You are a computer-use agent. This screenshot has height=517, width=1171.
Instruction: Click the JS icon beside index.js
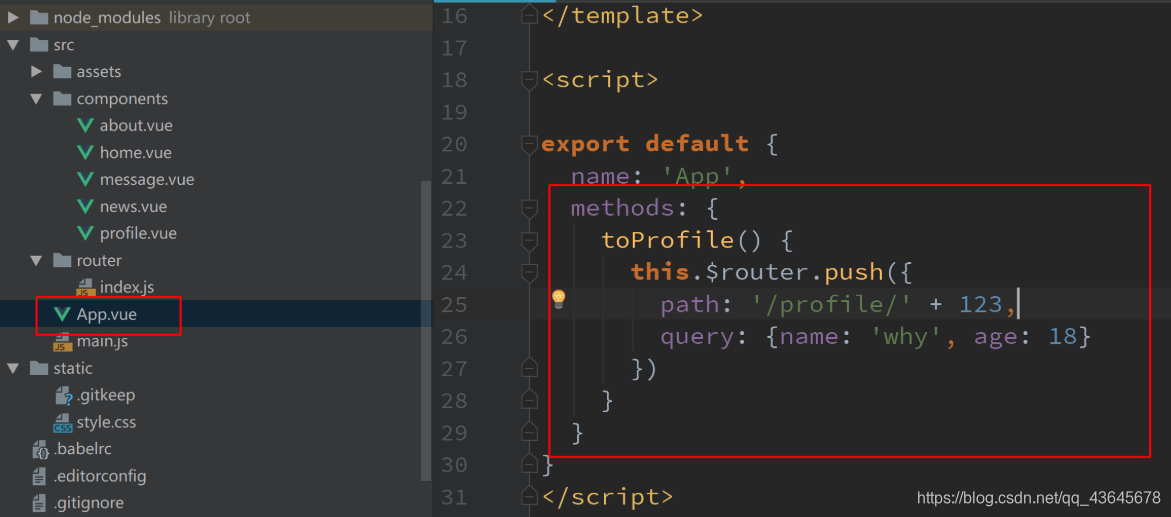coord(86,288)
